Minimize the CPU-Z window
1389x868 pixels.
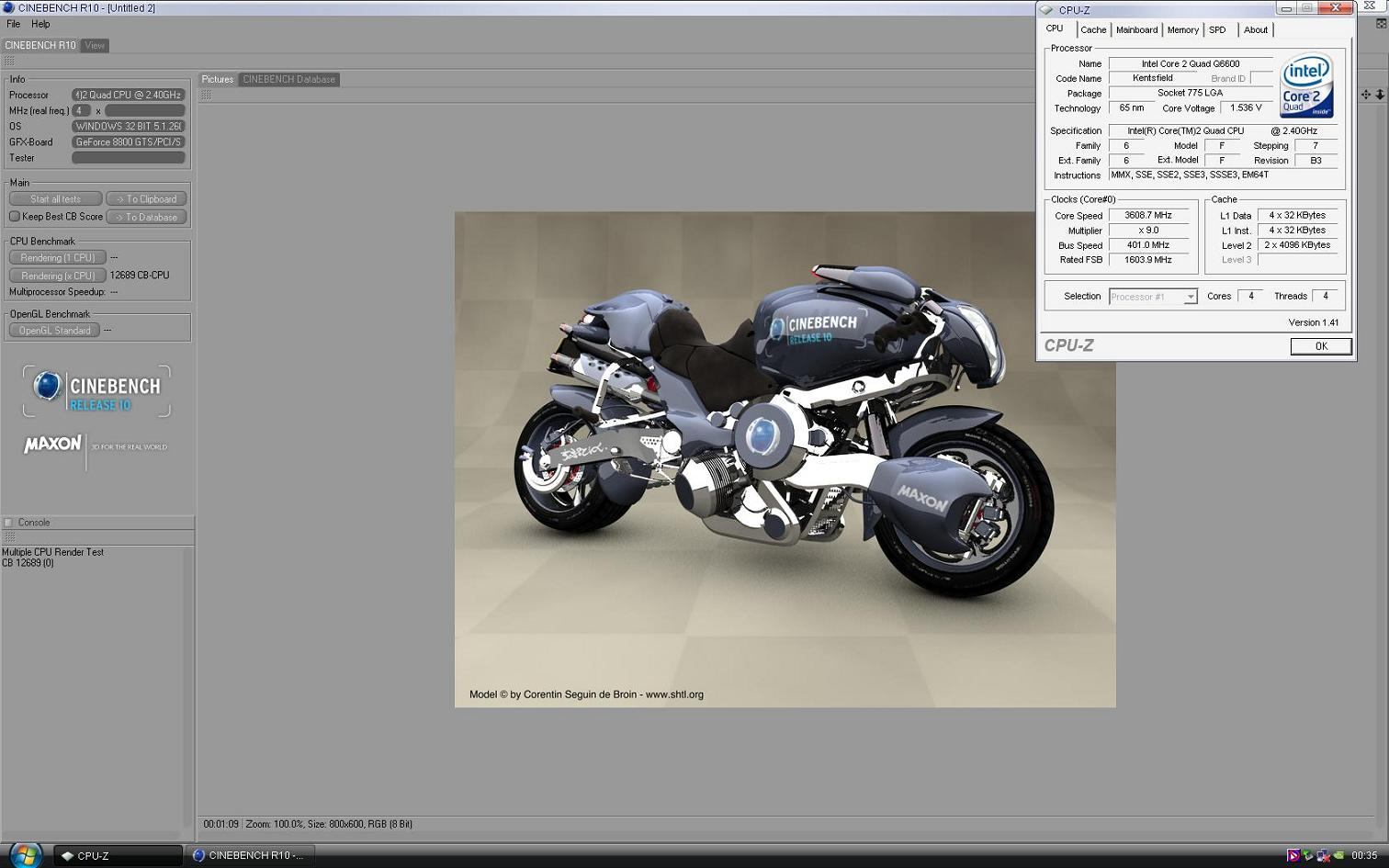coord(1286,8)
